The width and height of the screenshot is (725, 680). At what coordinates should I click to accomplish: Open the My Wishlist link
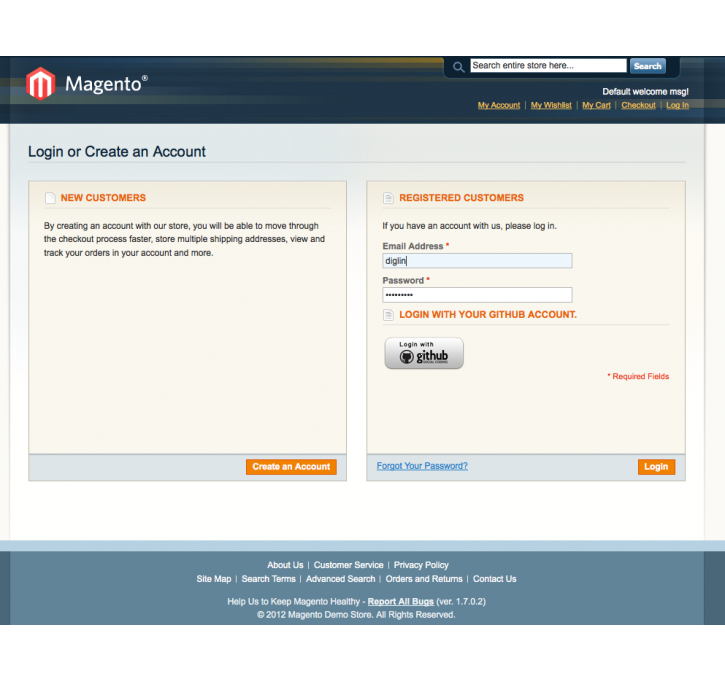click(x=551, y=105)
